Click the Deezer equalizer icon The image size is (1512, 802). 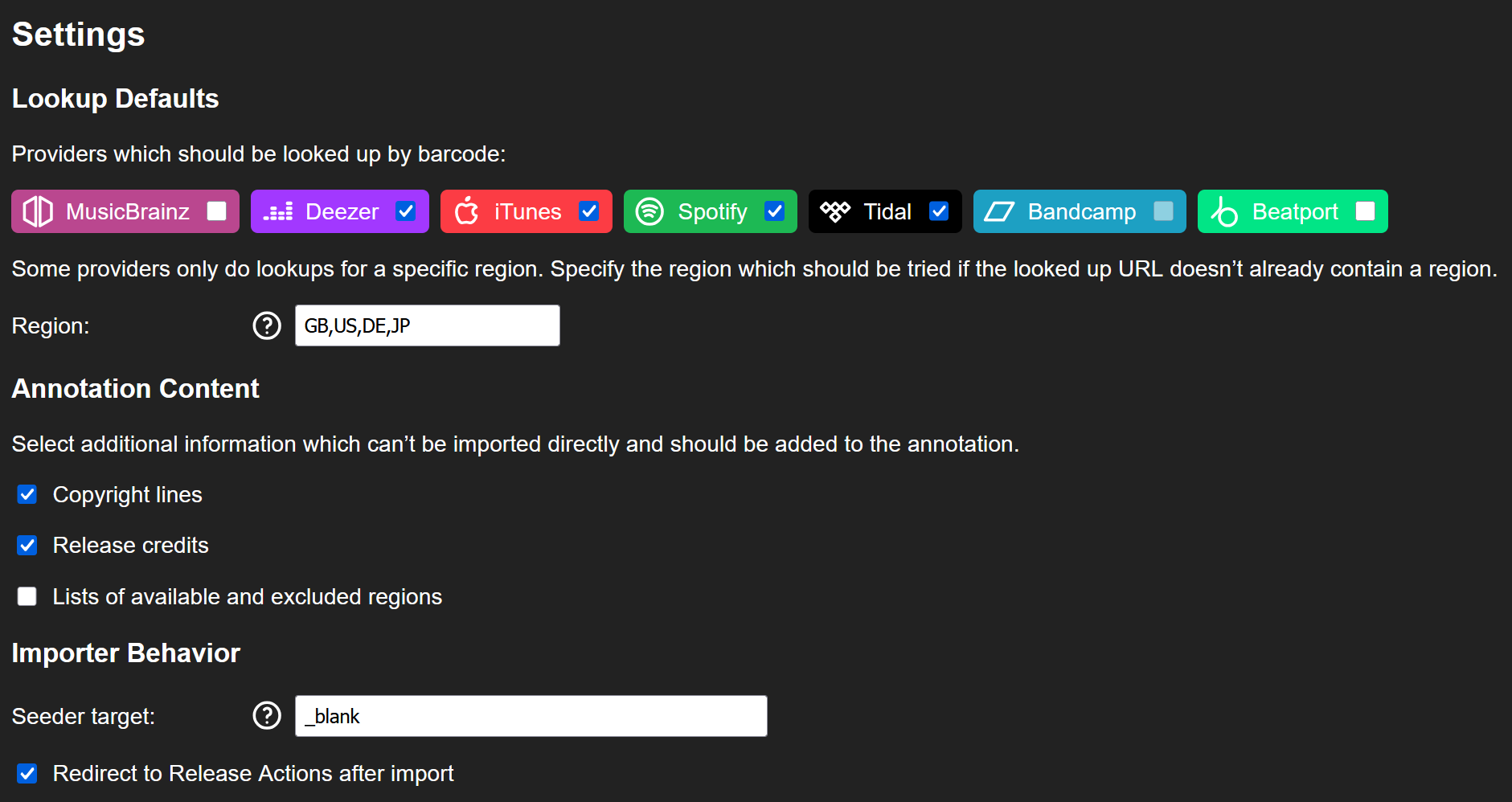[x=278, y=211]
